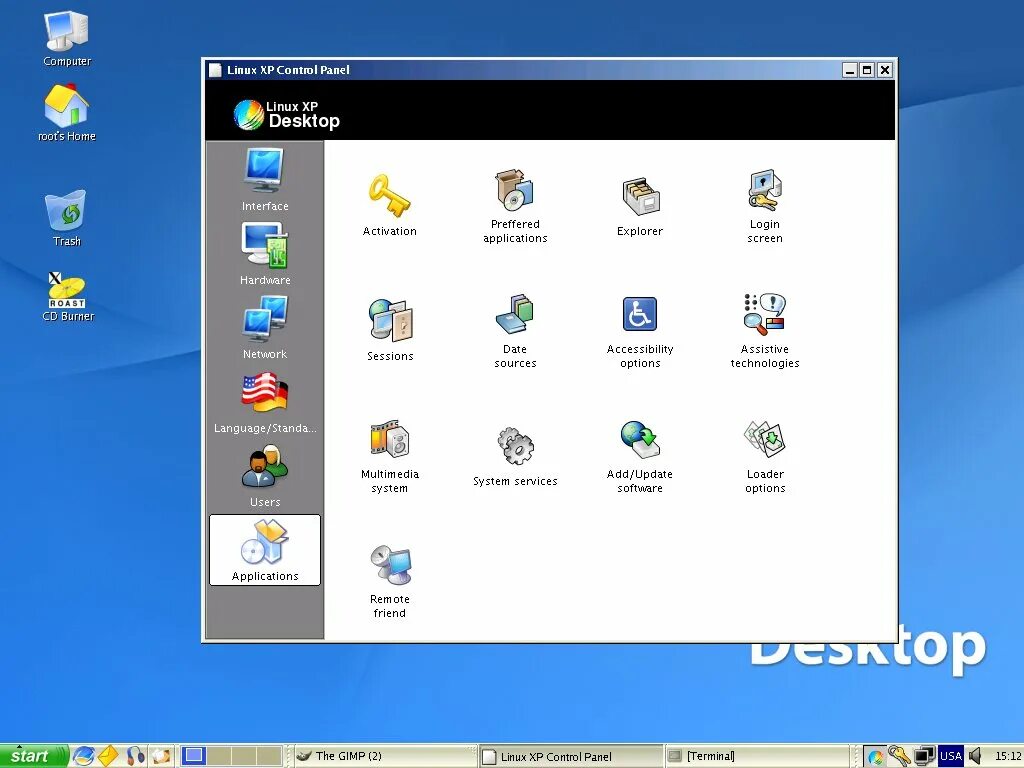Select Applications category in sidebar
The image size is (1024, 768).
tap(265, 550)
